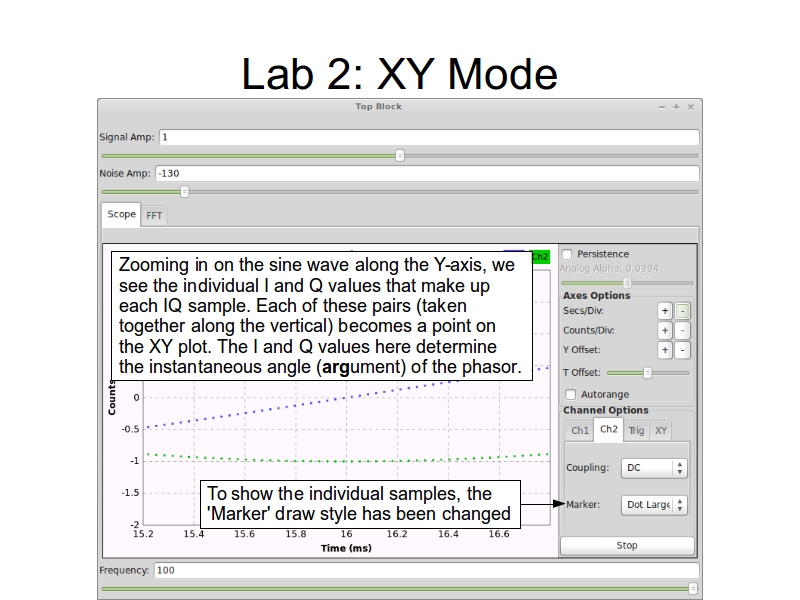Switch to the XY channel tab
Screen dimensions: 800x600
click(660, 431)
